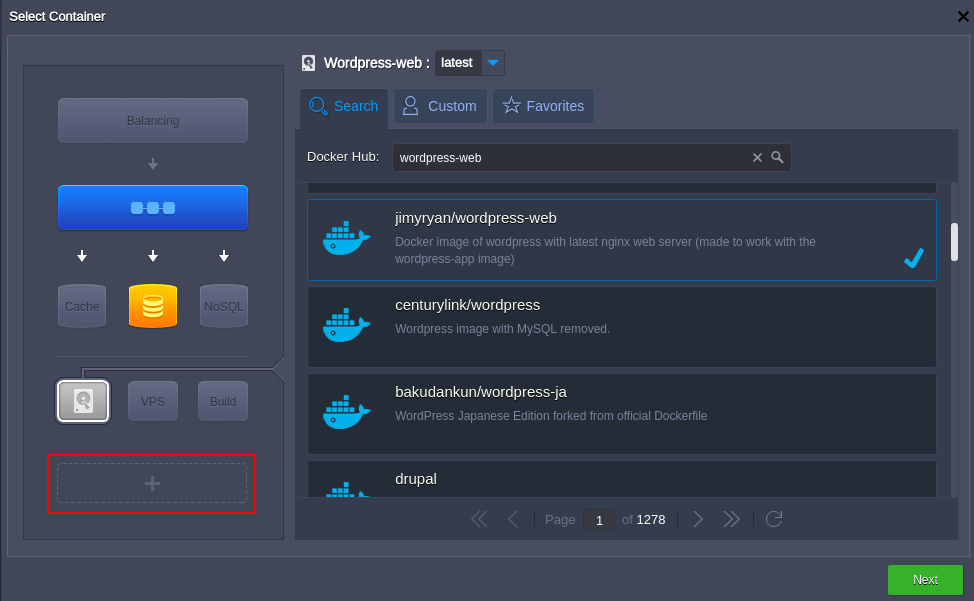974x601 pixels.
Task: Select jimyryan/wordpress-web image
Action: point(622,240)
